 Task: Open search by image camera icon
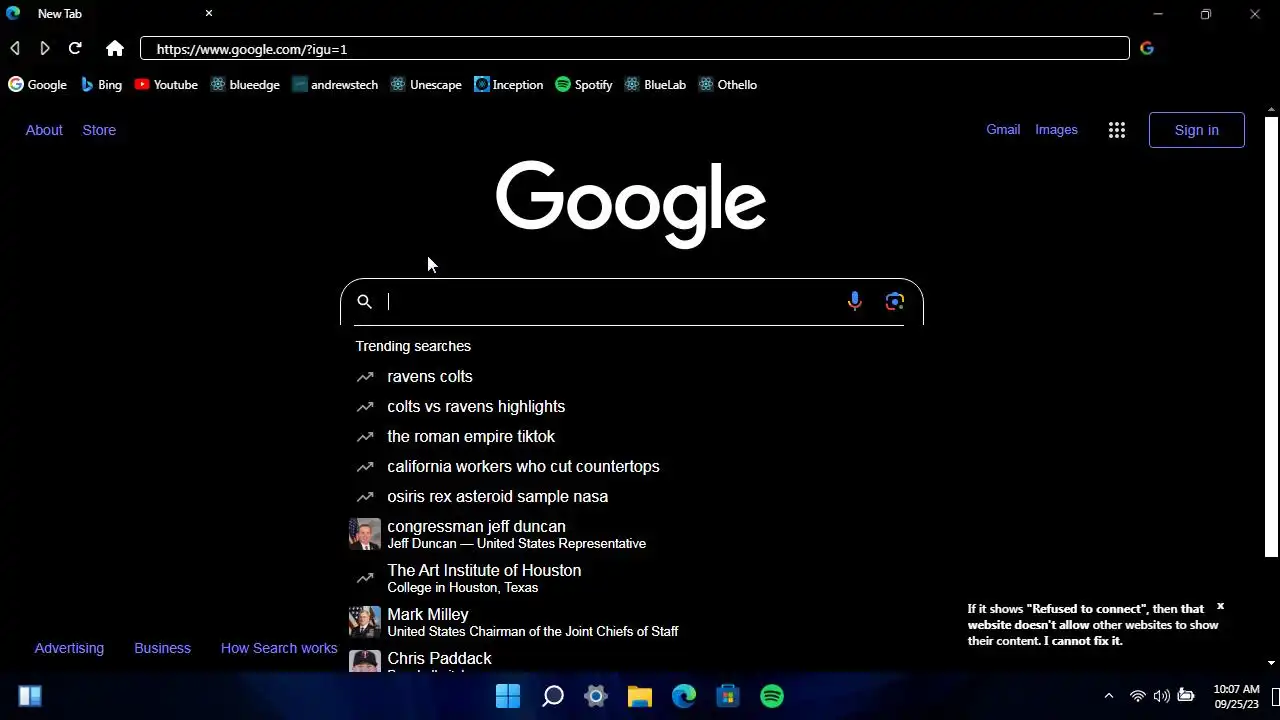895,301
